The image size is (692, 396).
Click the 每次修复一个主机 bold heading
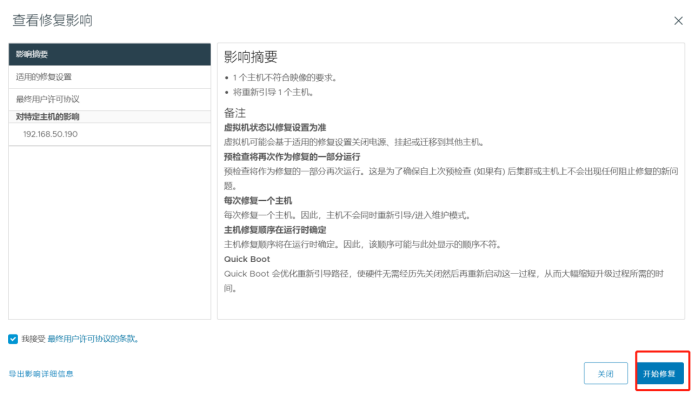pos(258,201)
